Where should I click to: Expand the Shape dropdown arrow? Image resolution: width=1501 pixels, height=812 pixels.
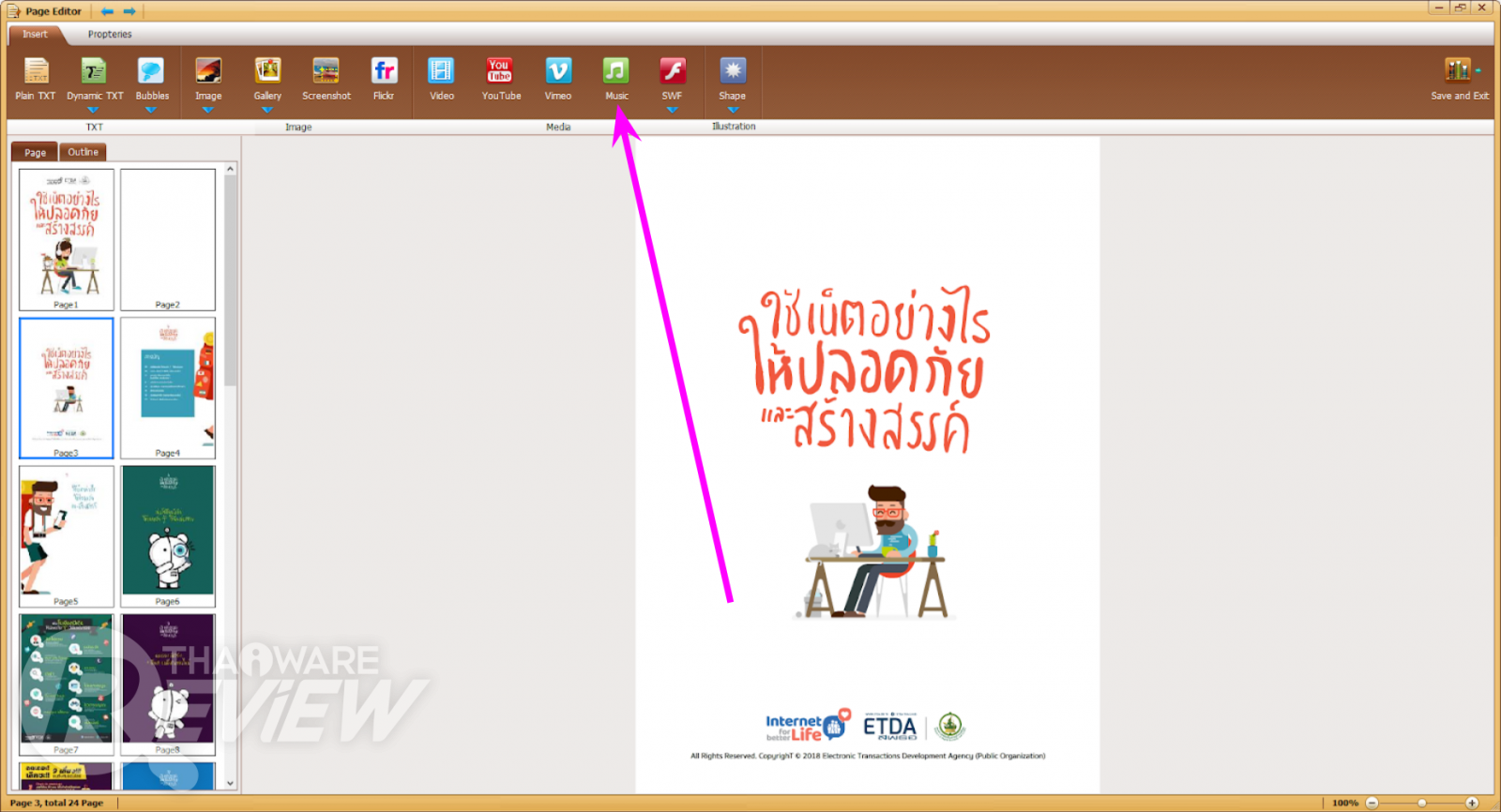click(733, 110)
